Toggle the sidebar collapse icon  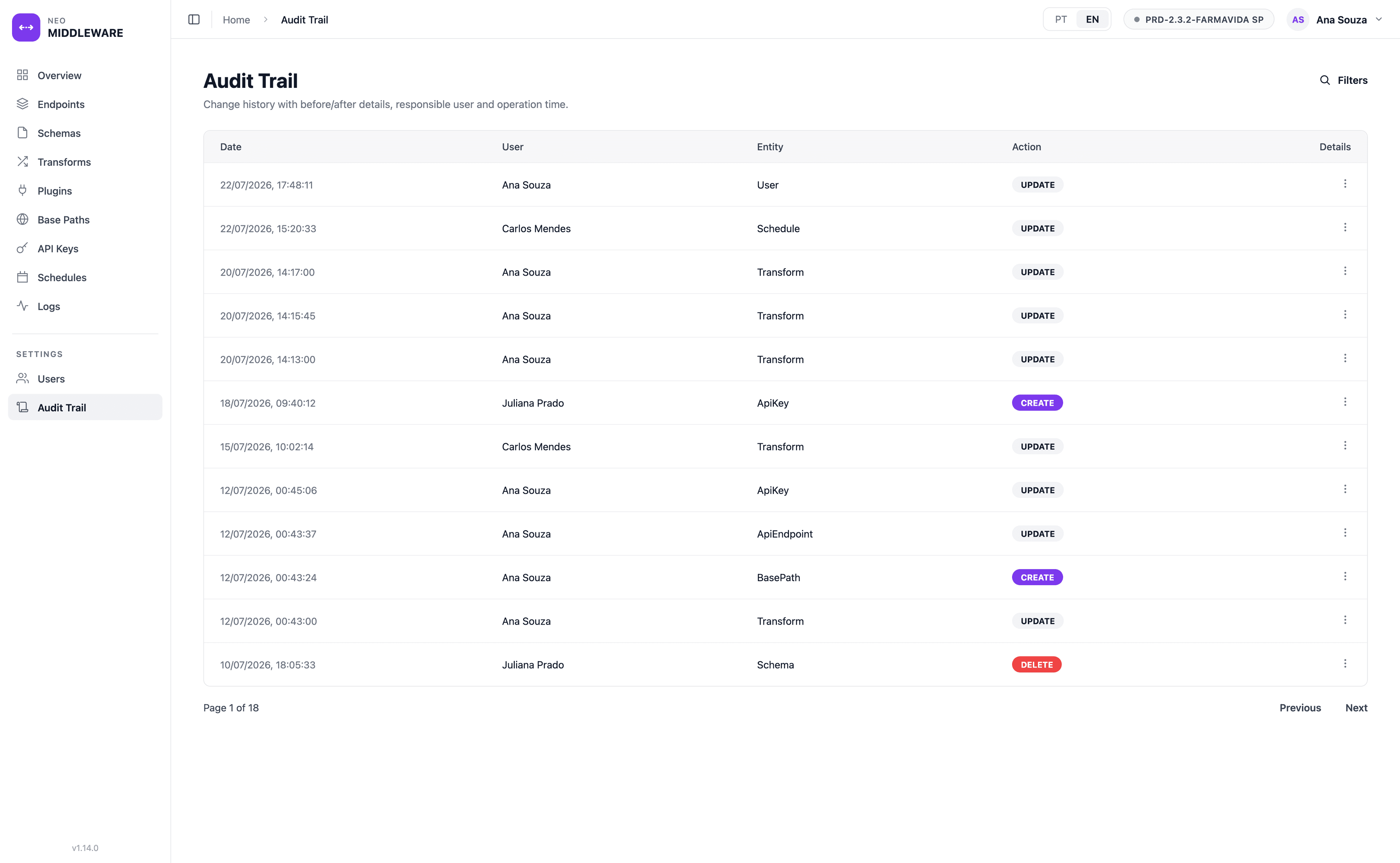(x=194, y=19)
